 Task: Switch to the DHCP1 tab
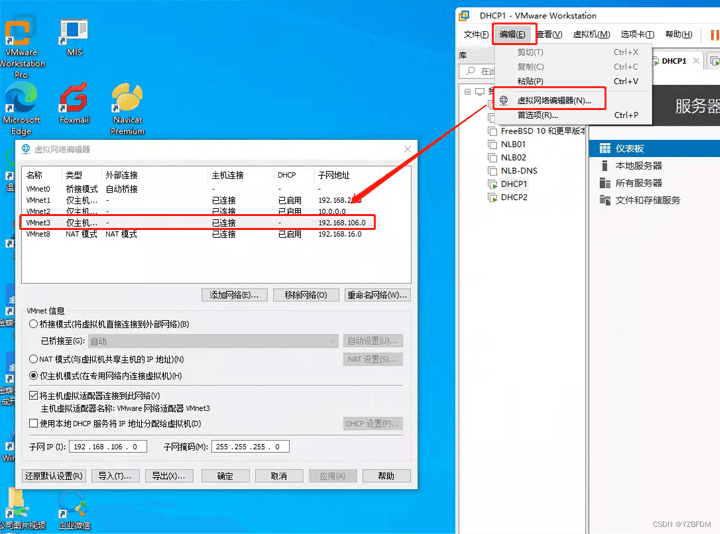[x=674, y=61]
